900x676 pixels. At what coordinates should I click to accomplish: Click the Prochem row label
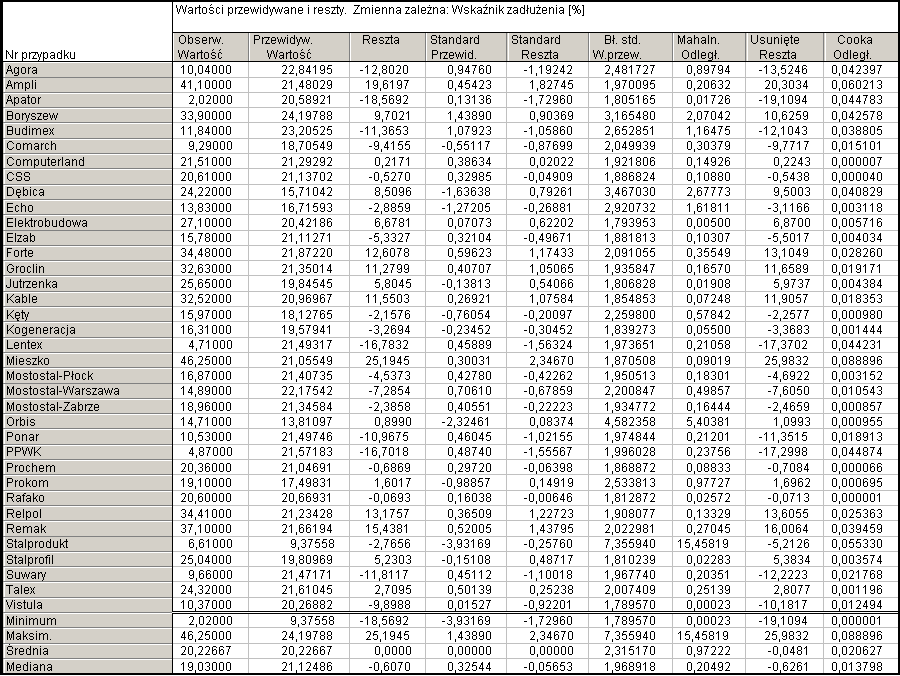[87, 468]
